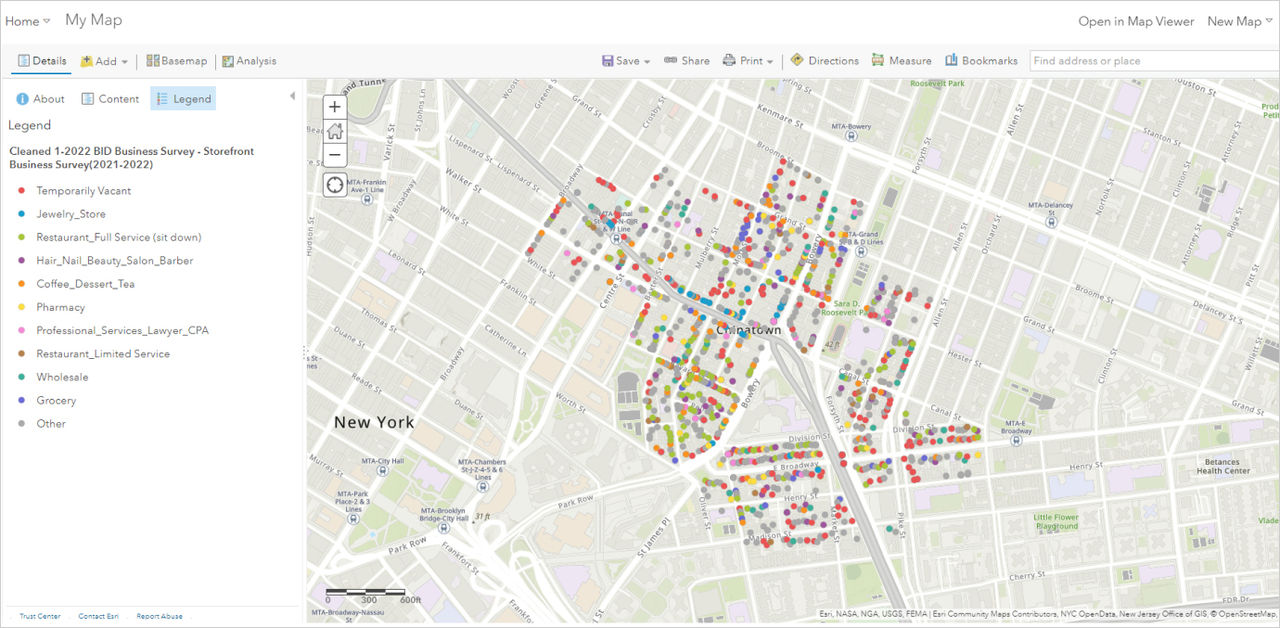Open the Save dropdown menu
1280x628 pixels.
tap(626, 61)
